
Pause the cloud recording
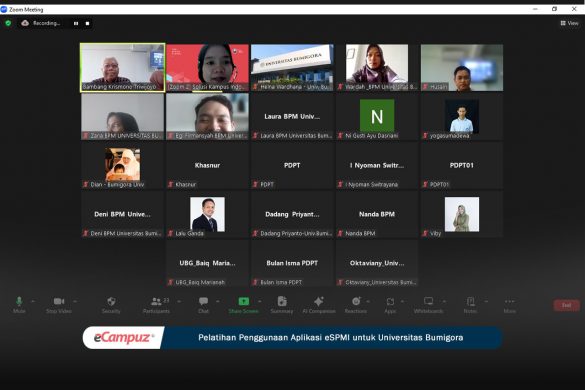76,24
